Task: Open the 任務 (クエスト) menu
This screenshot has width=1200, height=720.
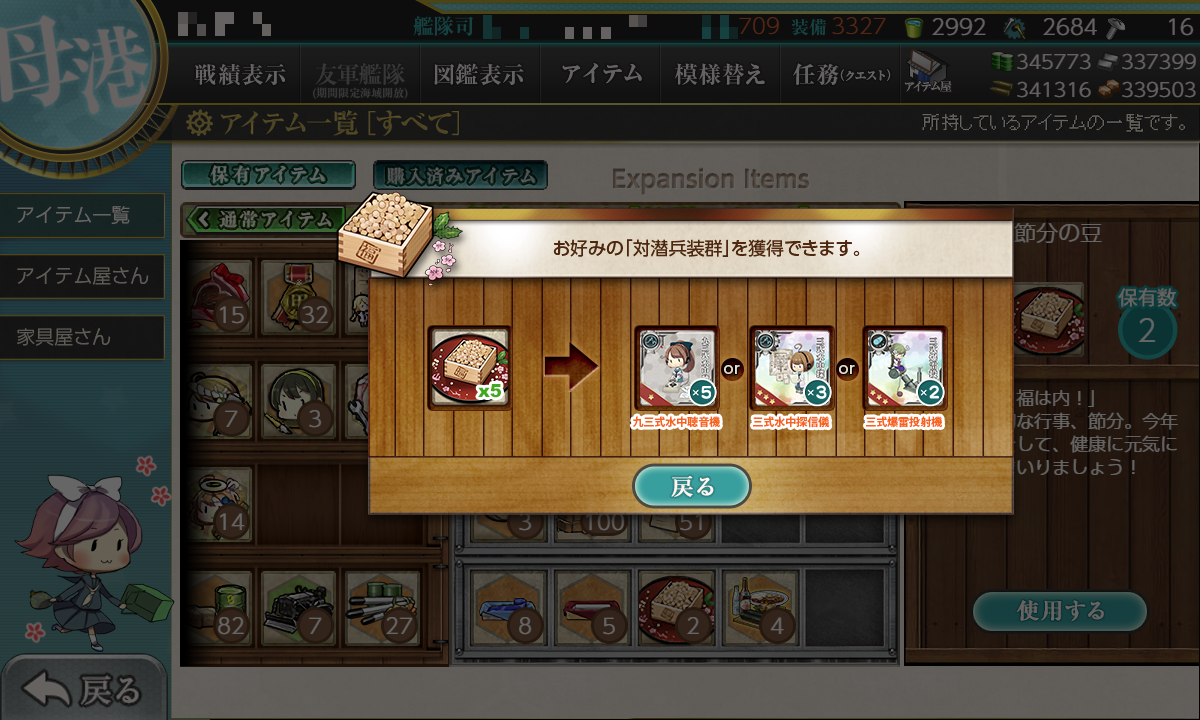Action: click(840, 74)
